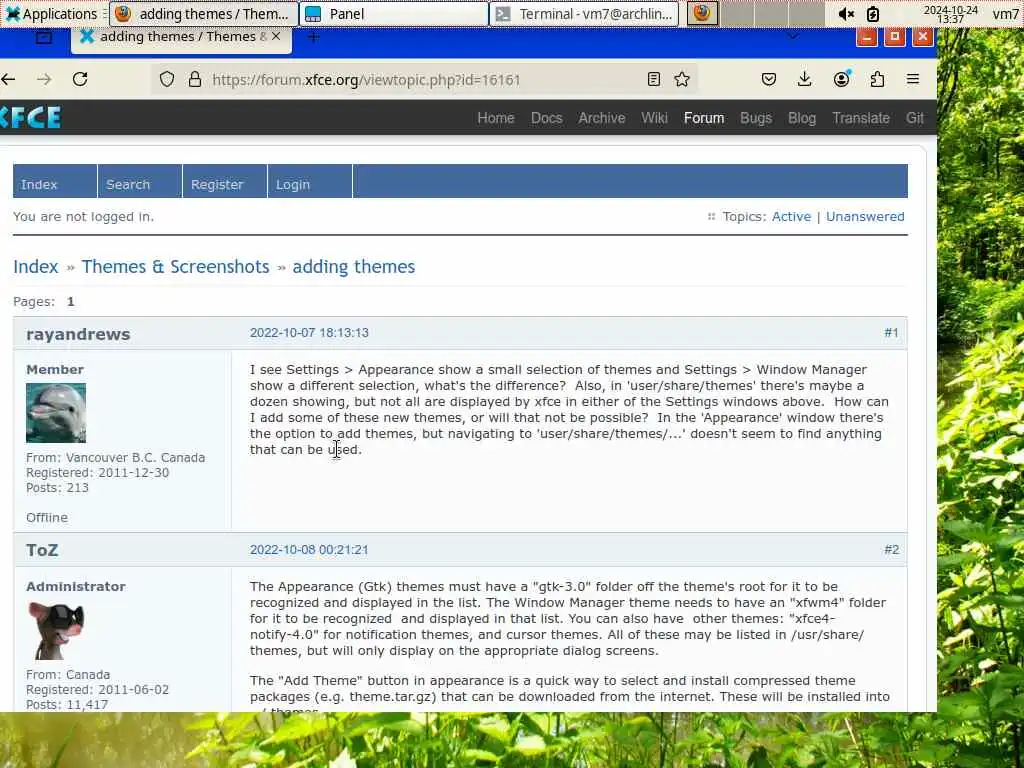Click the browser forward arrow
The image size is (1024, 768).
[x=44, y=80]
